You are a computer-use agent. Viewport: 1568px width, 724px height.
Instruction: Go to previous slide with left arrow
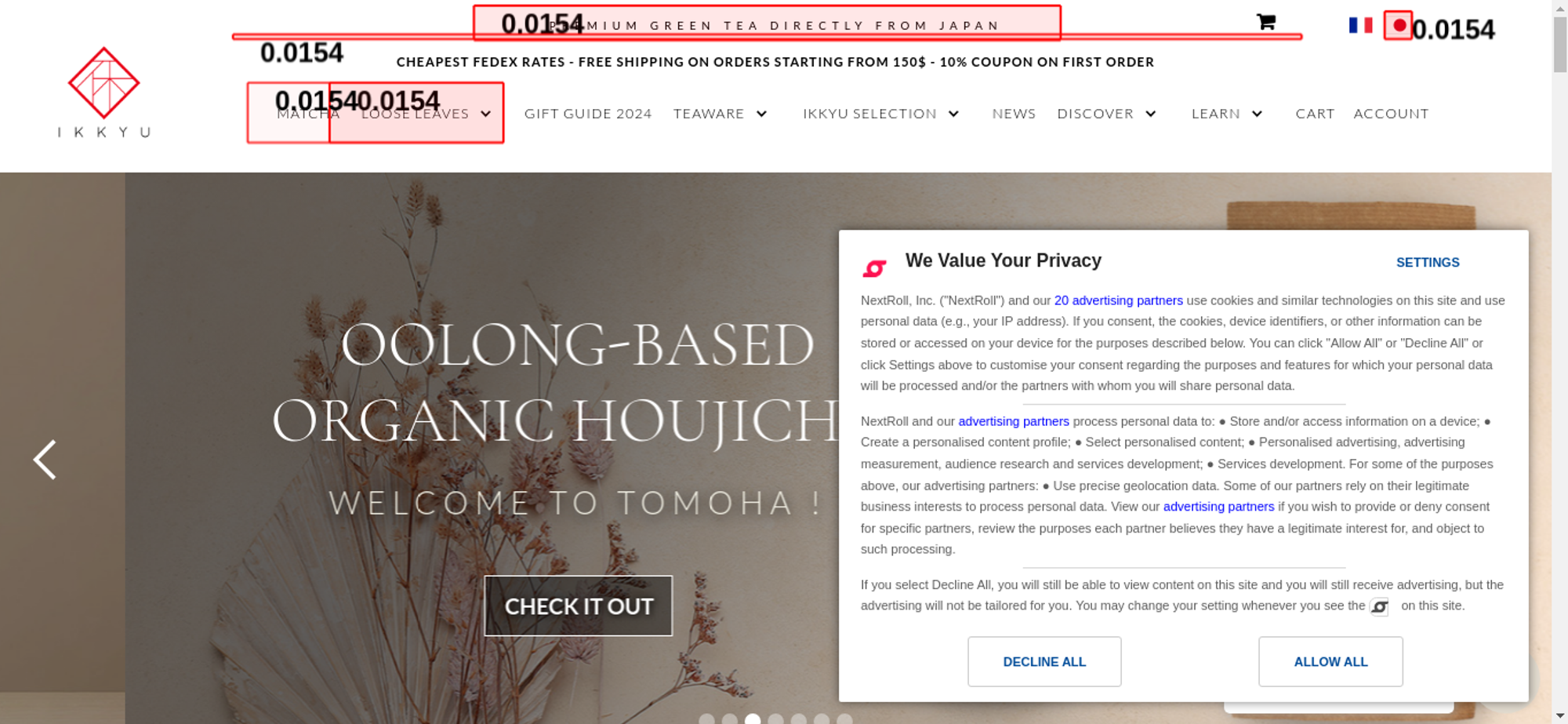45,460
